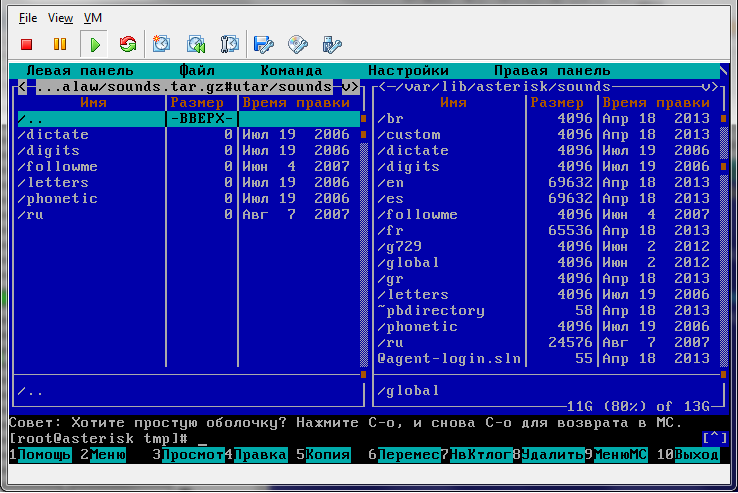
Task: Open the Левая панель menu
Action: 80,71
